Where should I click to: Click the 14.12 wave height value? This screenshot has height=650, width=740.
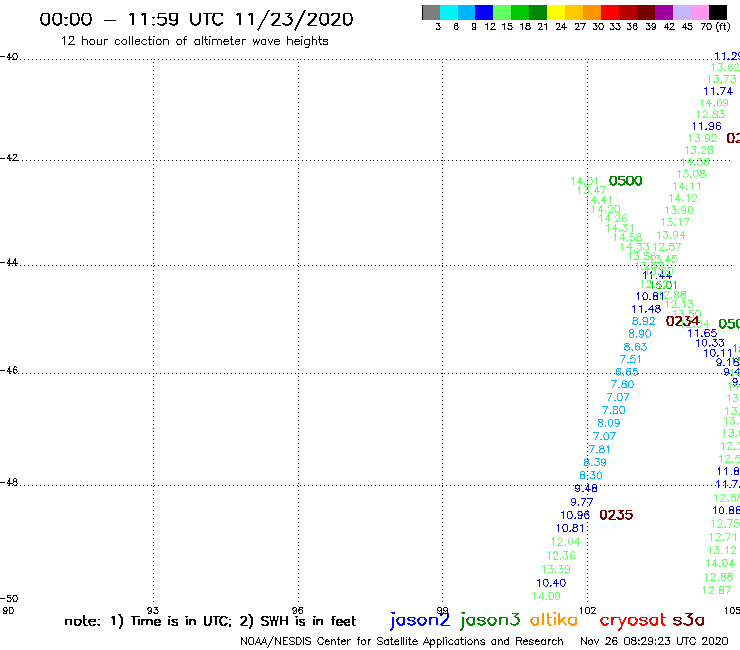click(x=682, y=198)
